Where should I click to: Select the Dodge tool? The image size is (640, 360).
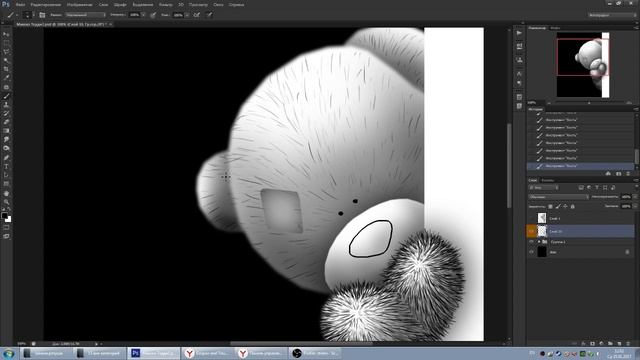(6, 148)
